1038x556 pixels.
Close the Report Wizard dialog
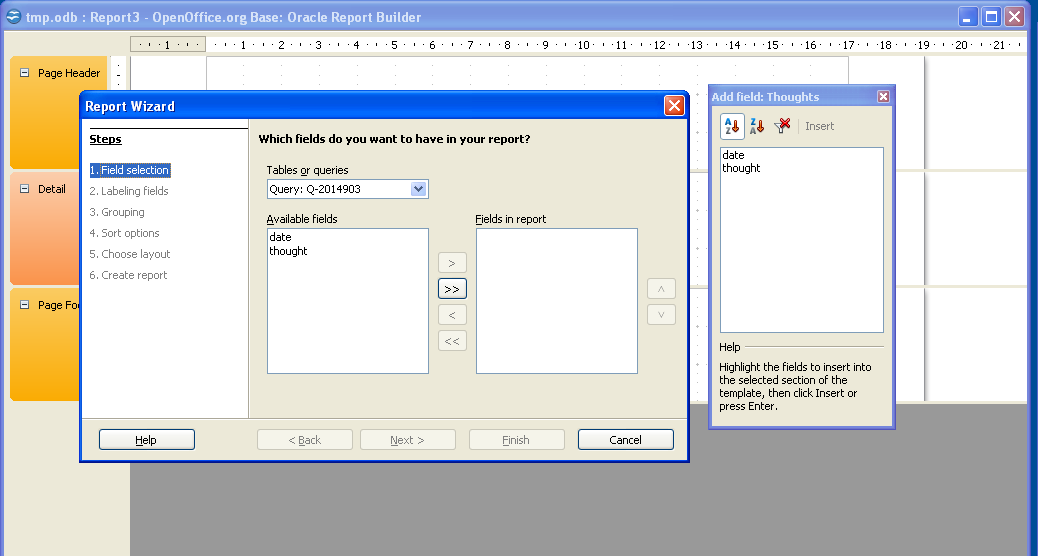tap(674, 106)
